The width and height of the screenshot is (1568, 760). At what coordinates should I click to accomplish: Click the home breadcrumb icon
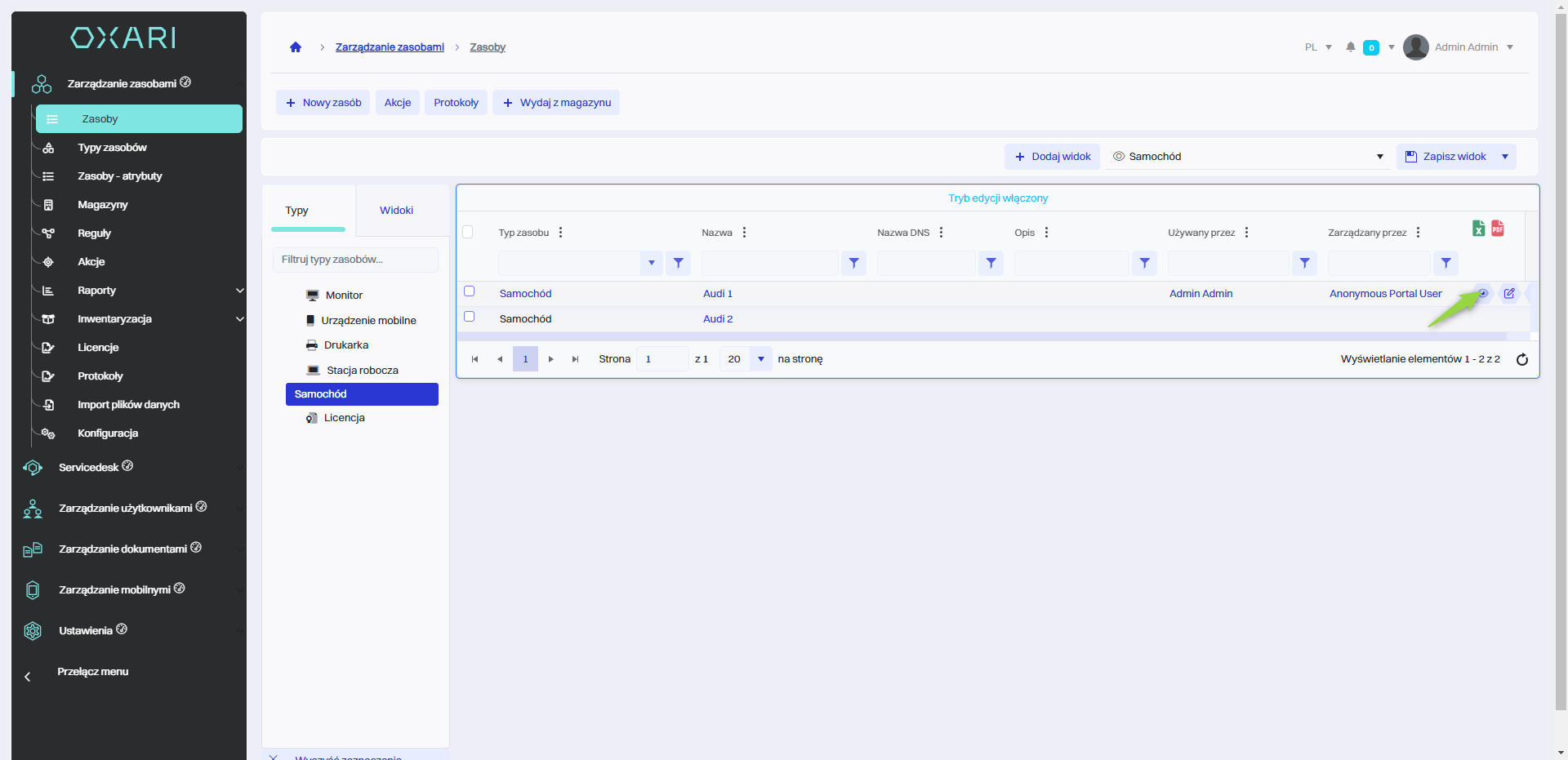pyautogui.click(x=296, y=47)
